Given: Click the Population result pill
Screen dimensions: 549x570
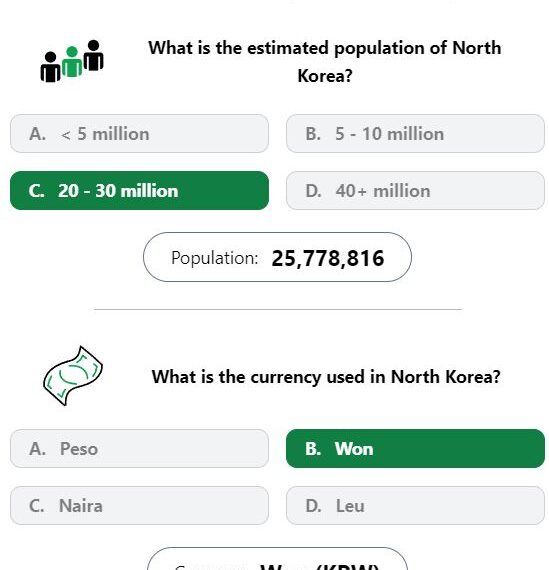Looking at the screenshot, I should pos(277,257).
